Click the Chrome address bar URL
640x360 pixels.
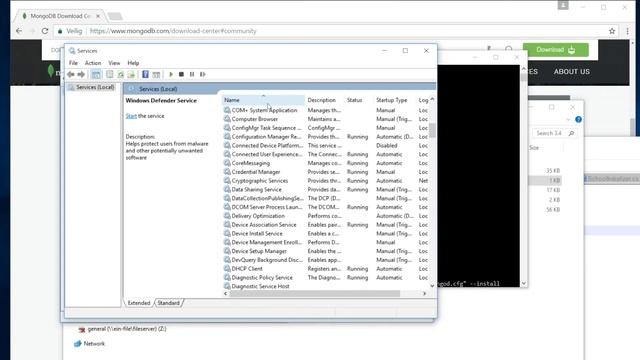point(173,31)
